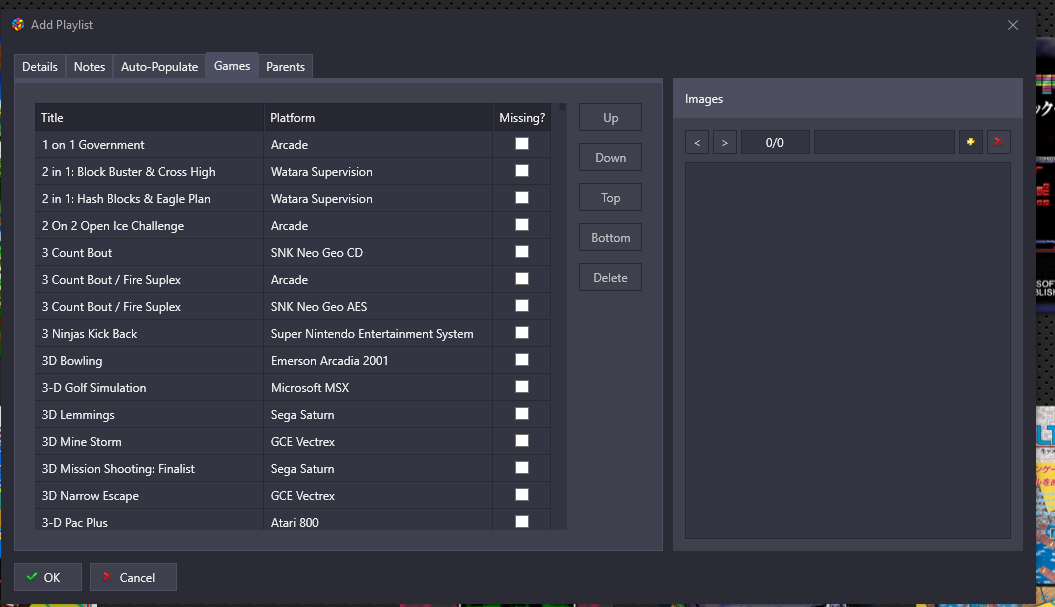
Task: Select 2 in 1: Hash Blocks & Eagle Plan
Action: pos(126,199)
